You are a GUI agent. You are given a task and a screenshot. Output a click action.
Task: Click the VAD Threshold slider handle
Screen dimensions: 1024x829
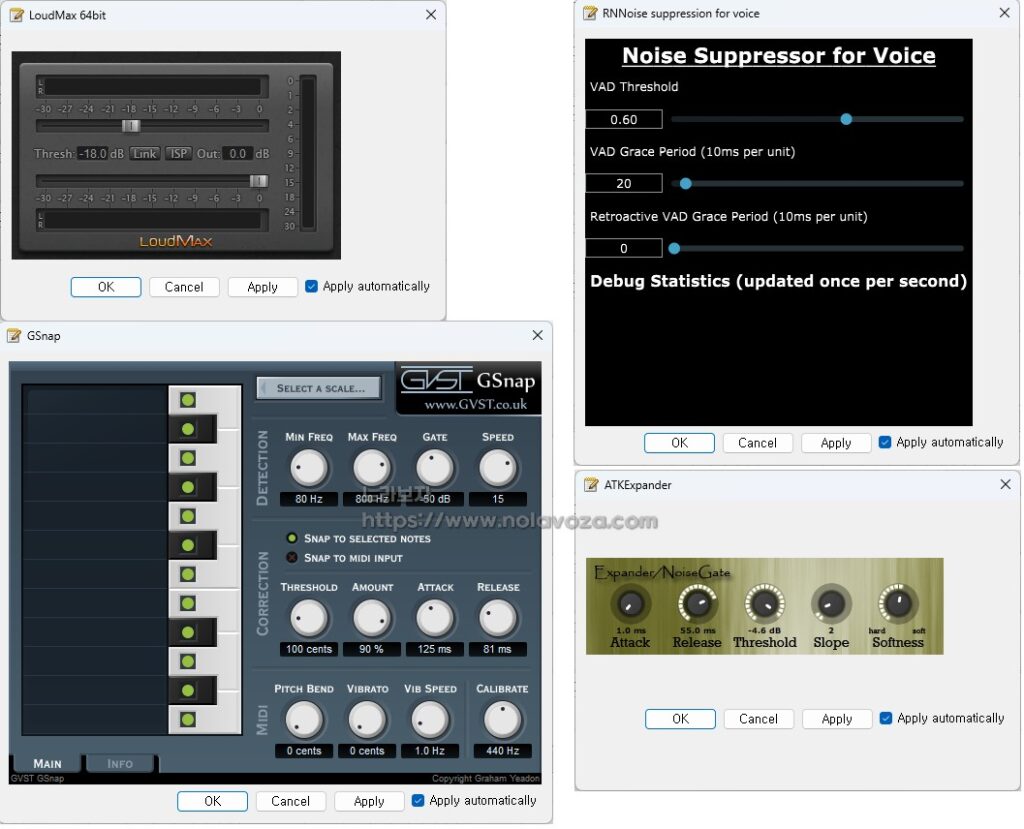(x=846, y=119)
